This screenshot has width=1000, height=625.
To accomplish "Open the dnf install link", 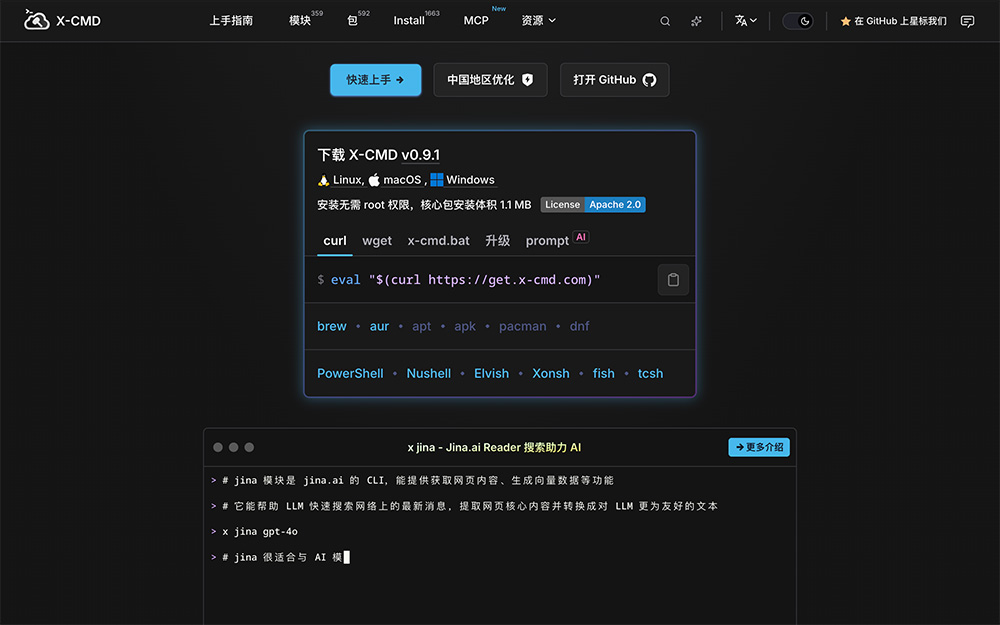I will coord(579,326).
